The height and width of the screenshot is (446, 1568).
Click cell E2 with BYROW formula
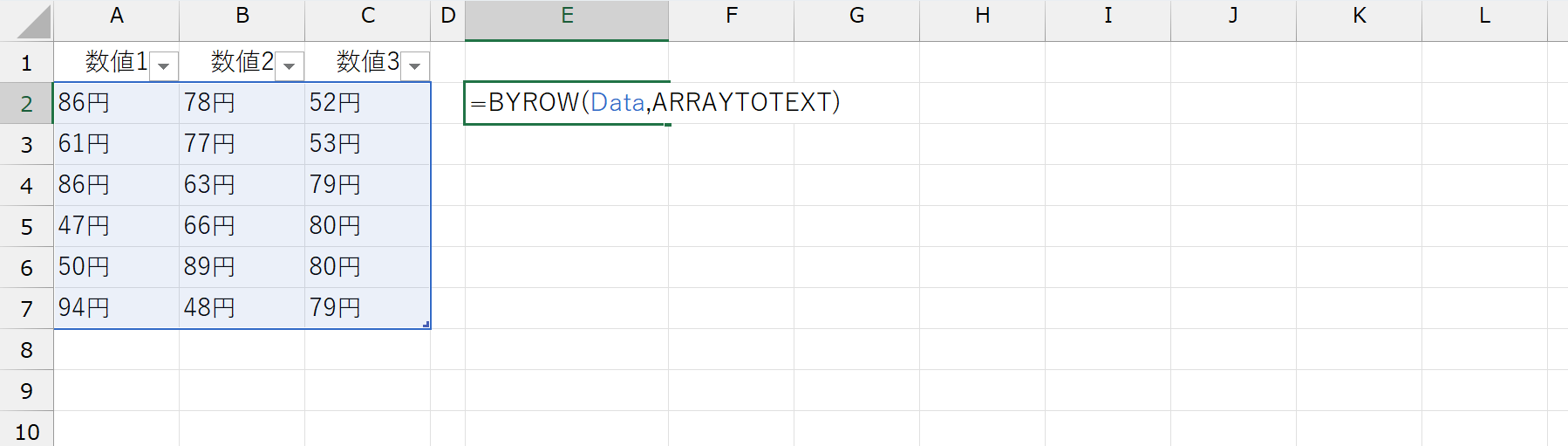point(567,103)
